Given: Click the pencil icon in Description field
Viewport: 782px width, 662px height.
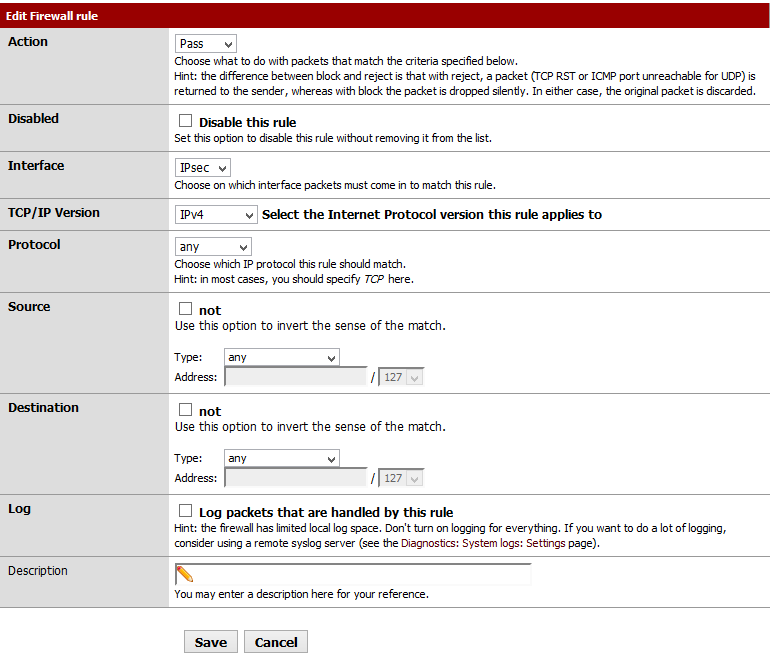Looking at the screenshot, I should 185,574.
